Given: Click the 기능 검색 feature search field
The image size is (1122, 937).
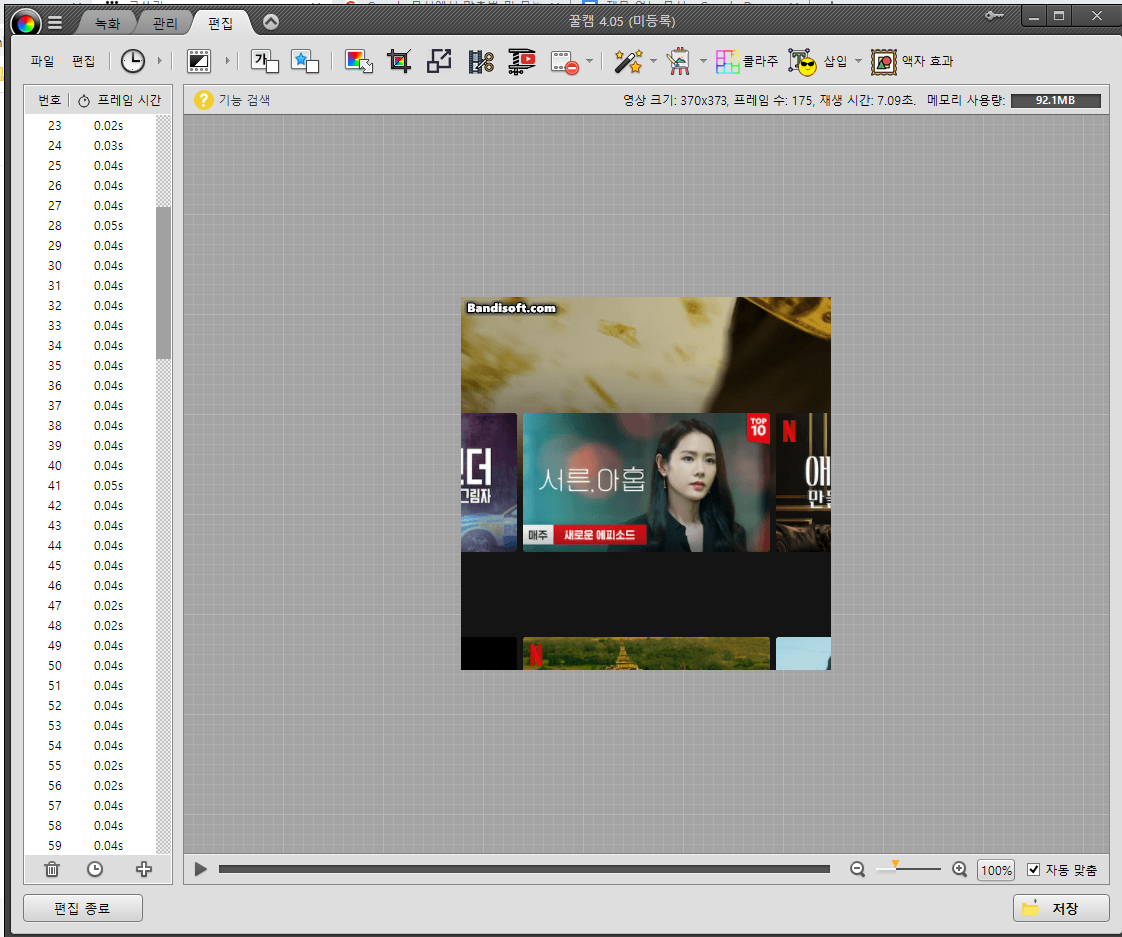Looking at the screenshot, I should (244, 100).
